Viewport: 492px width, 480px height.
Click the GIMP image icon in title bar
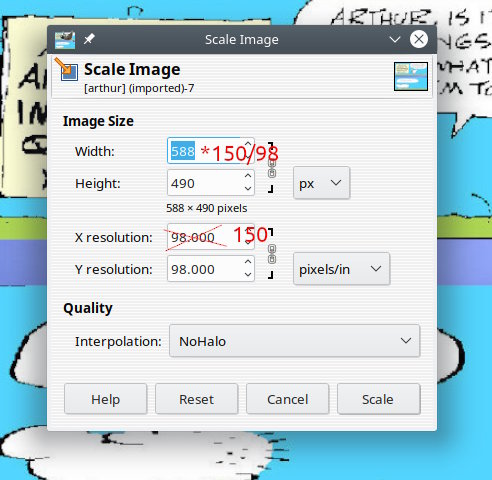(65, 40)
